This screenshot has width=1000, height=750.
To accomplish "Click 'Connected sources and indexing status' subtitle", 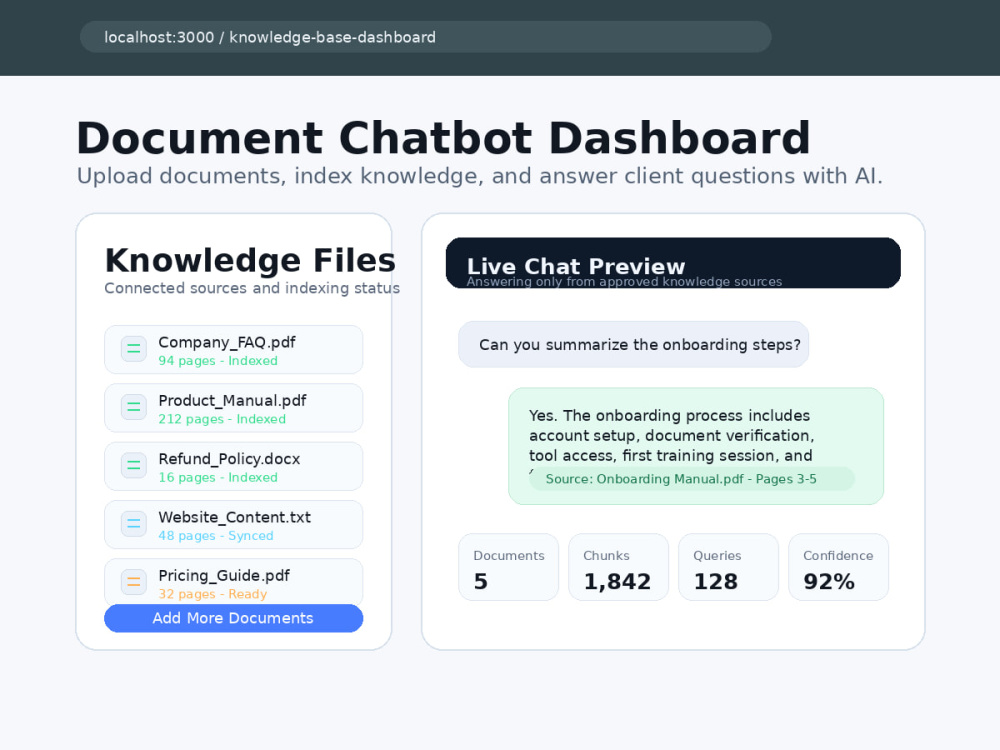I will pos(252,288).
